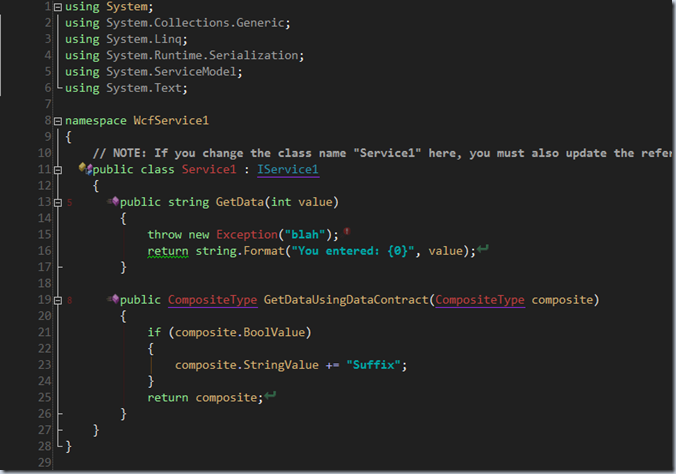The width and height of the screenshot is (676, 474).
Task: Click the "You entered: {0}" string literal
Action: pos(353,251)
